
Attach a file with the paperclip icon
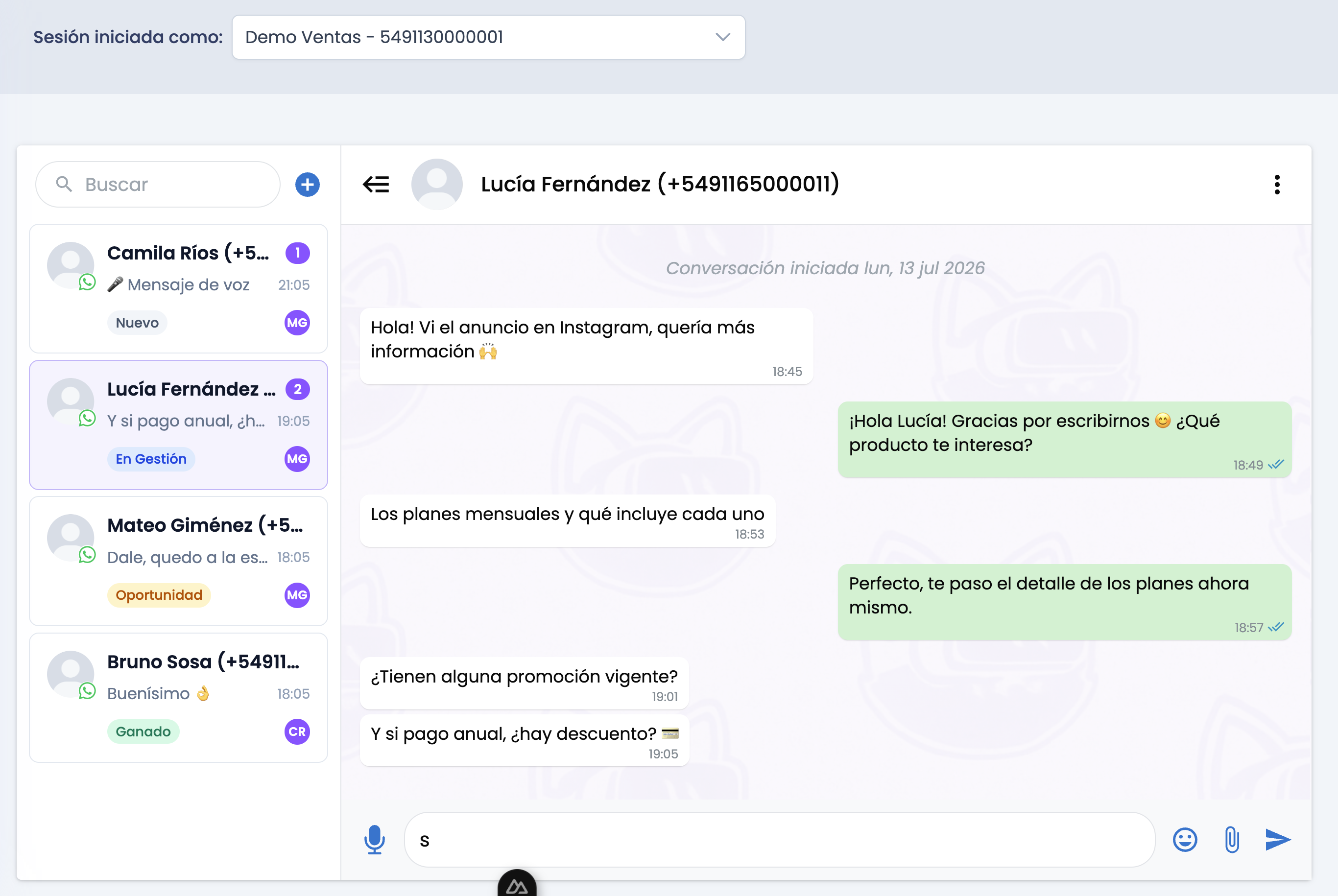point(1232,839)
